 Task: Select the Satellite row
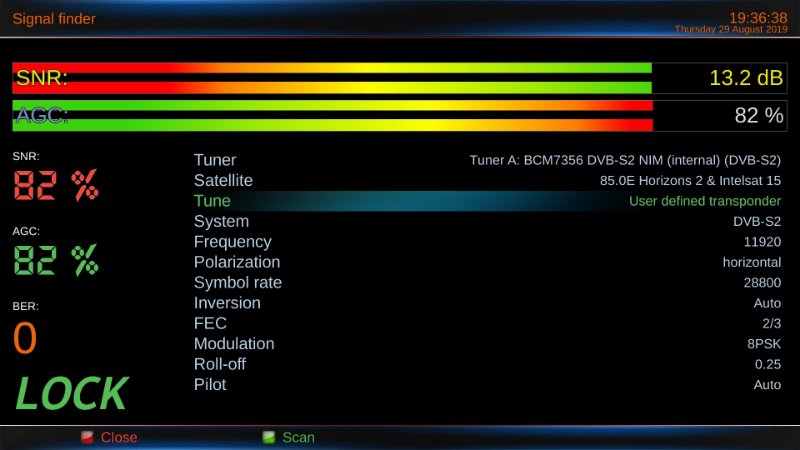pos(486,181)
